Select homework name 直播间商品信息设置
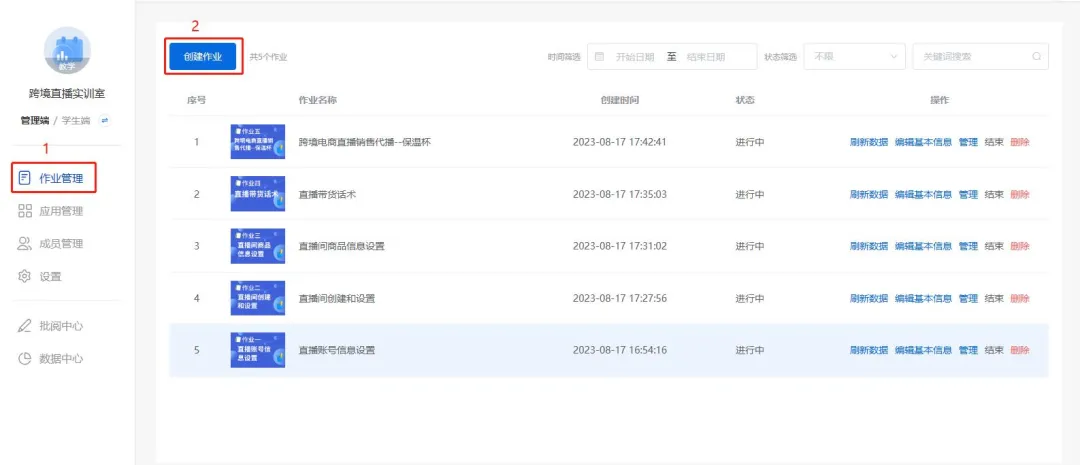This screenshot has height=465, width=1080. (341, 246)
